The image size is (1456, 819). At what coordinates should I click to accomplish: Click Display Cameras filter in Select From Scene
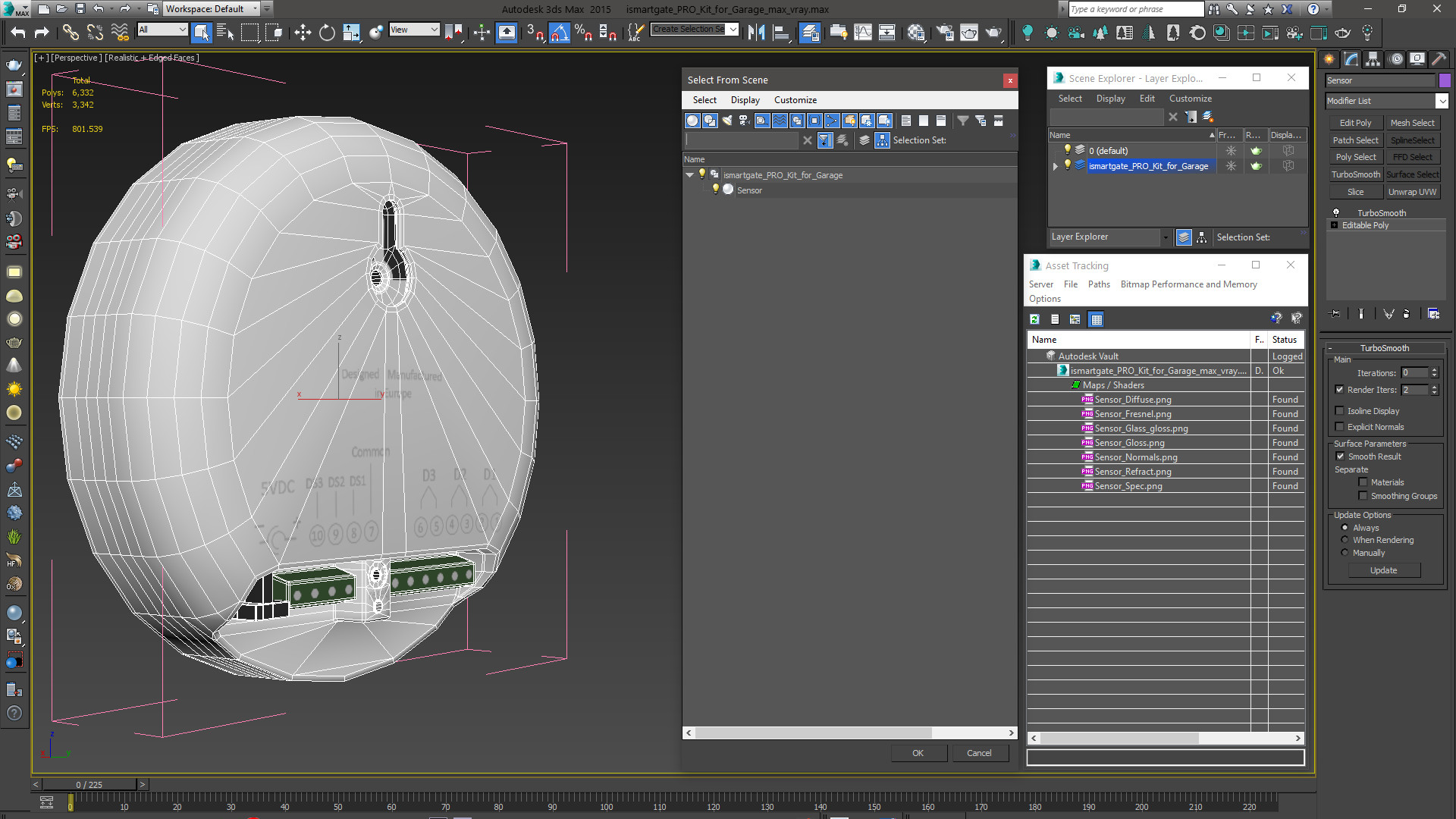point(745,121)
